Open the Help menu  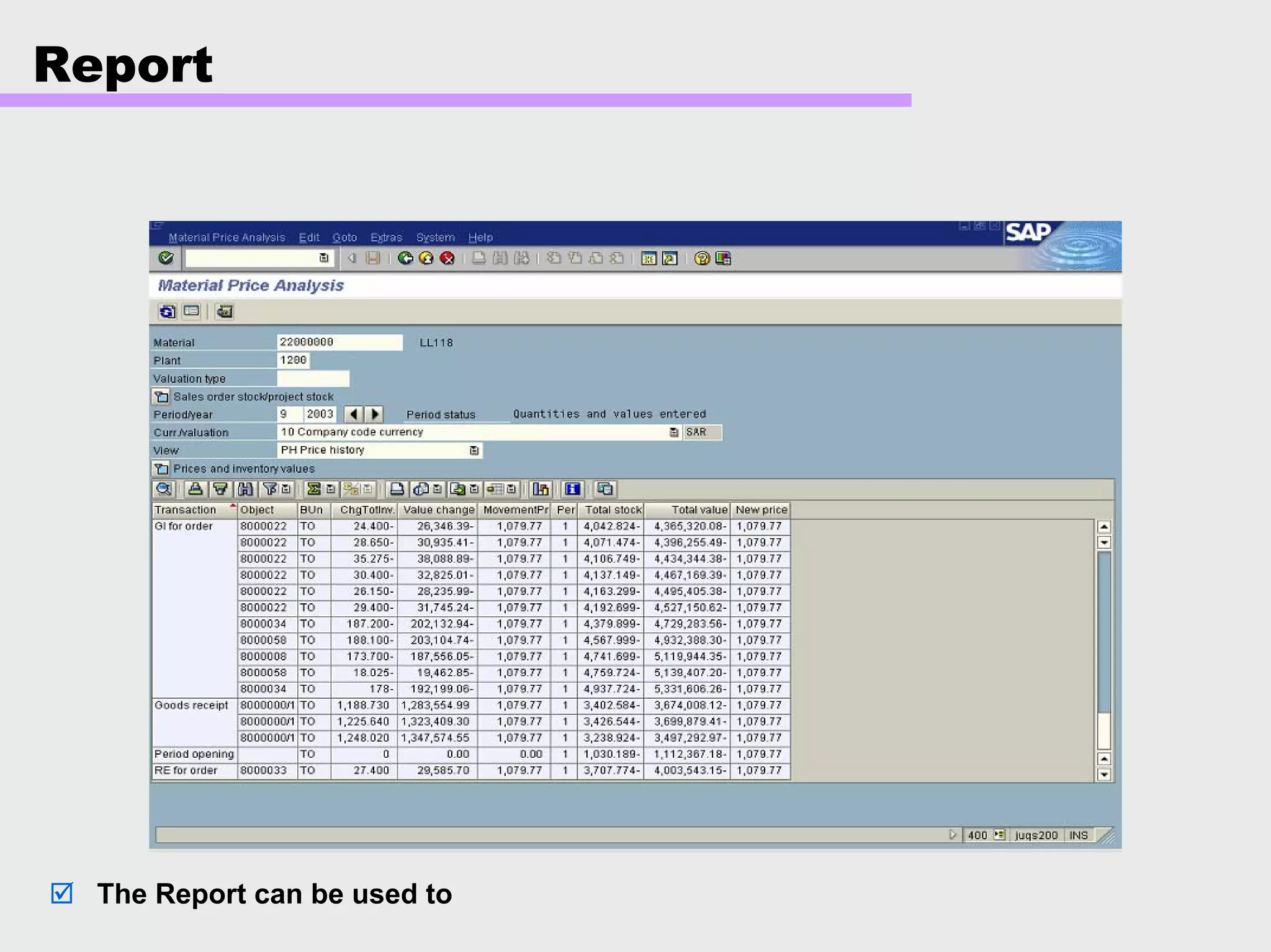[480, 237]
